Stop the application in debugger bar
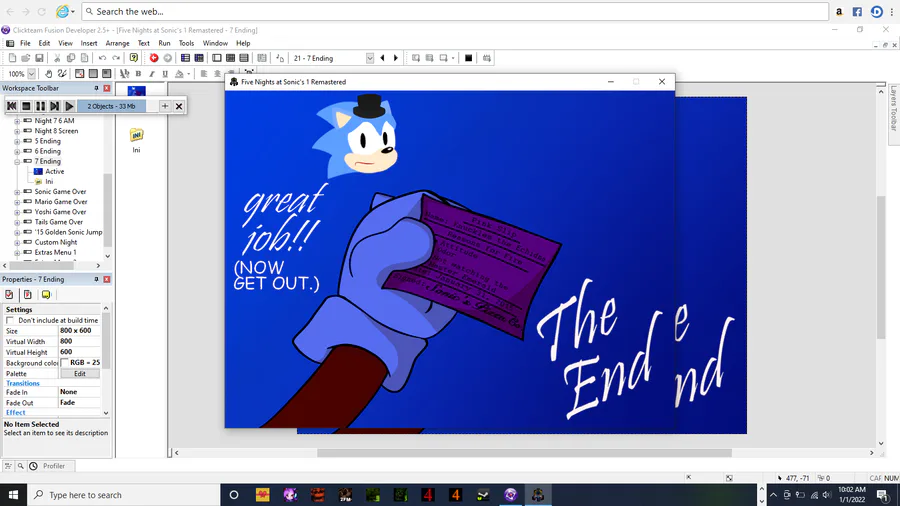The image size is (900, 506). tap(26, 106)
